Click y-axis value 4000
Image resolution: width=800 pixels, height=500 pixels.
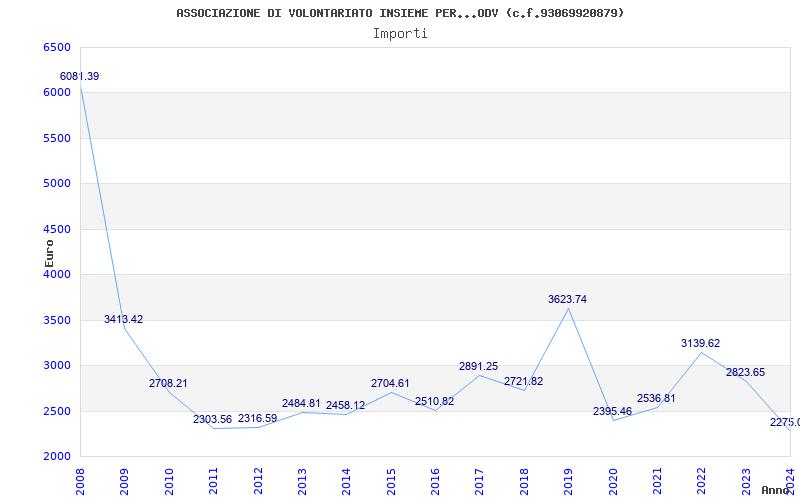56,274
